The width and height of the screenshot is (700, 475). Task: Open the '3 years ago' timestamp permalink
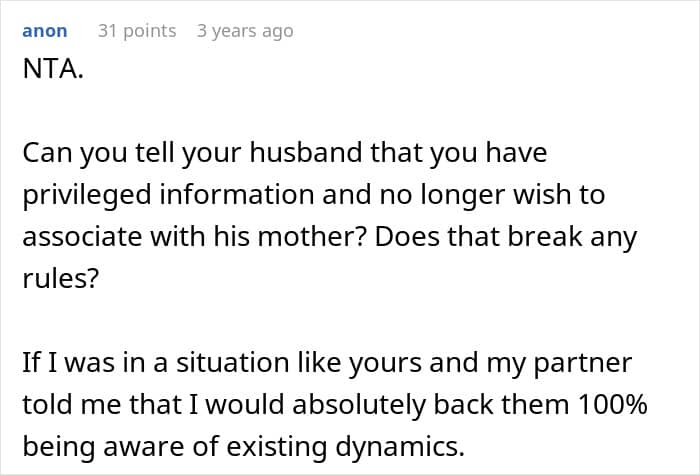[245, 31]
